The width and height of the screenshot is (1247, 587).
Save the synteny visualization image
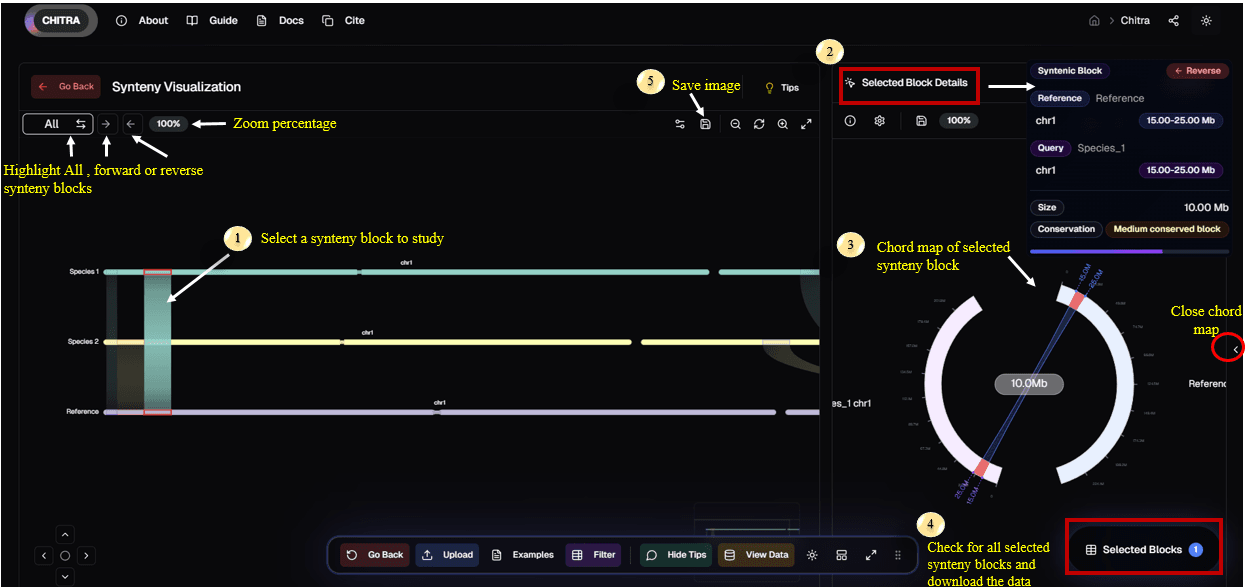click(706, 124)
